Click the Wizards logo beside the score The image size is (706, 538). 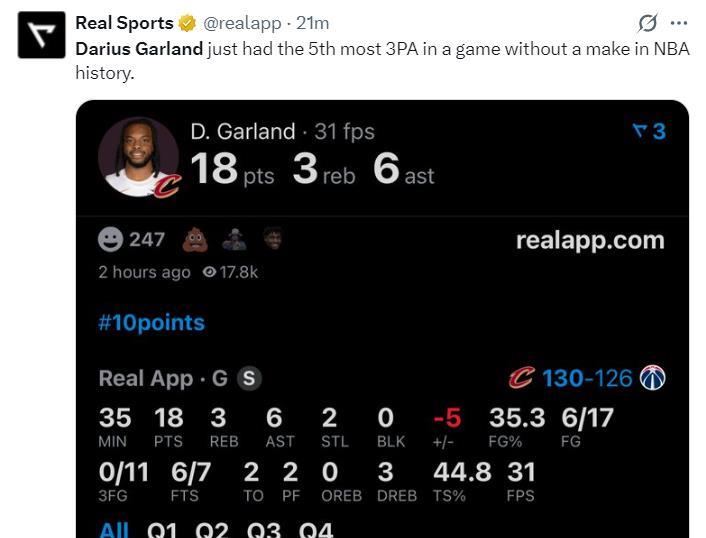(x=652, y=378)
